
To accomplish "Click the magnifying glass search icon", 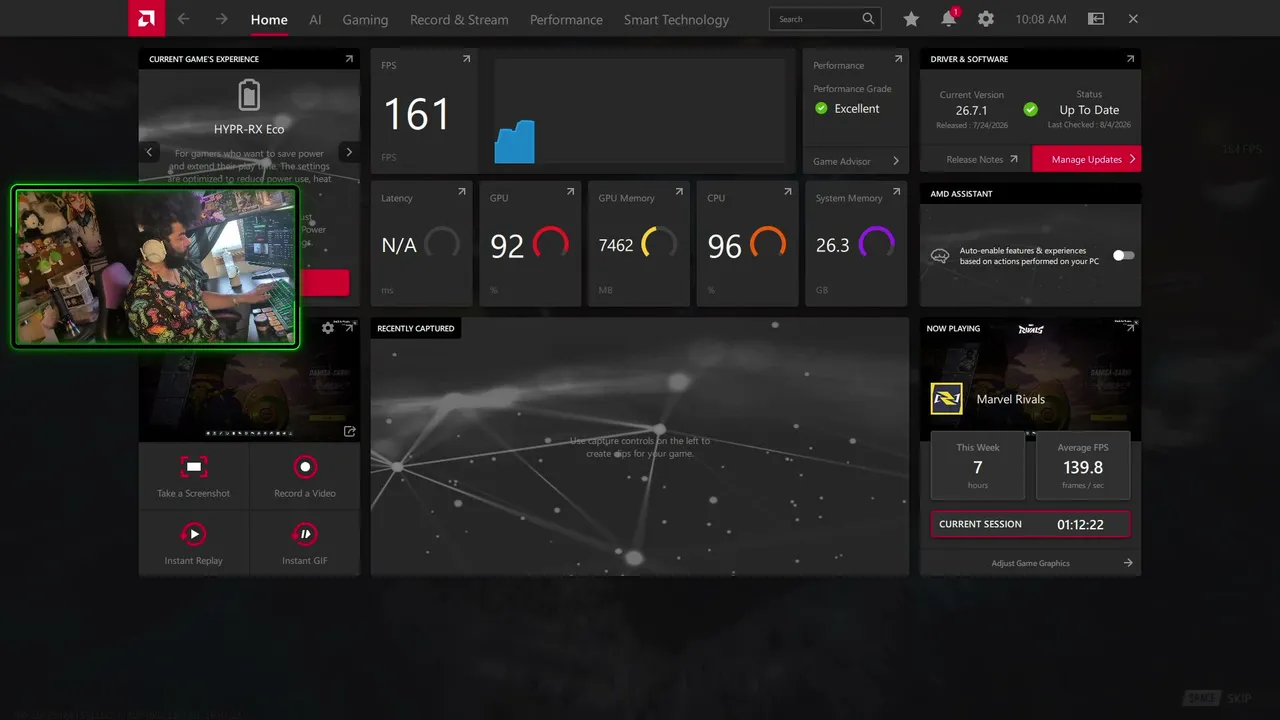I will 868,19.
